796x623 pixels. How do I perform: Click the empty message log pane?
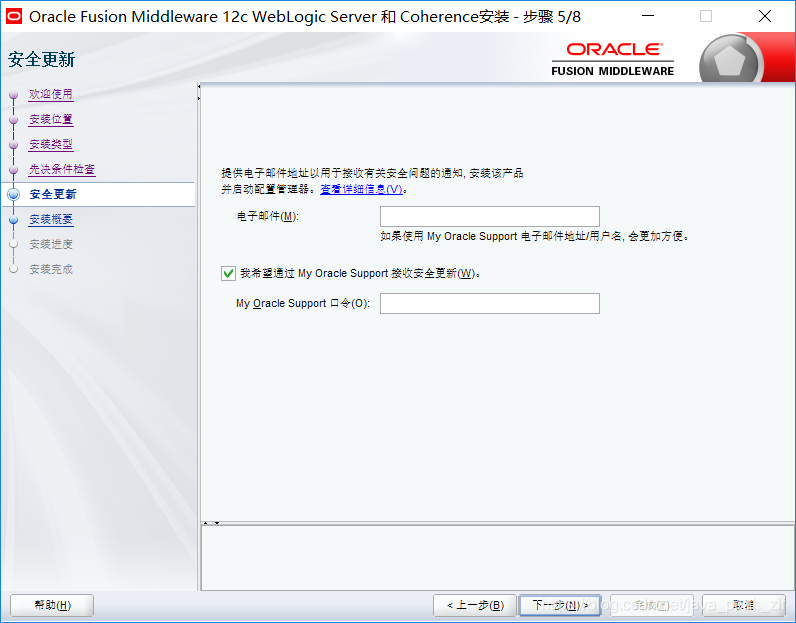[x=498, y=558]
